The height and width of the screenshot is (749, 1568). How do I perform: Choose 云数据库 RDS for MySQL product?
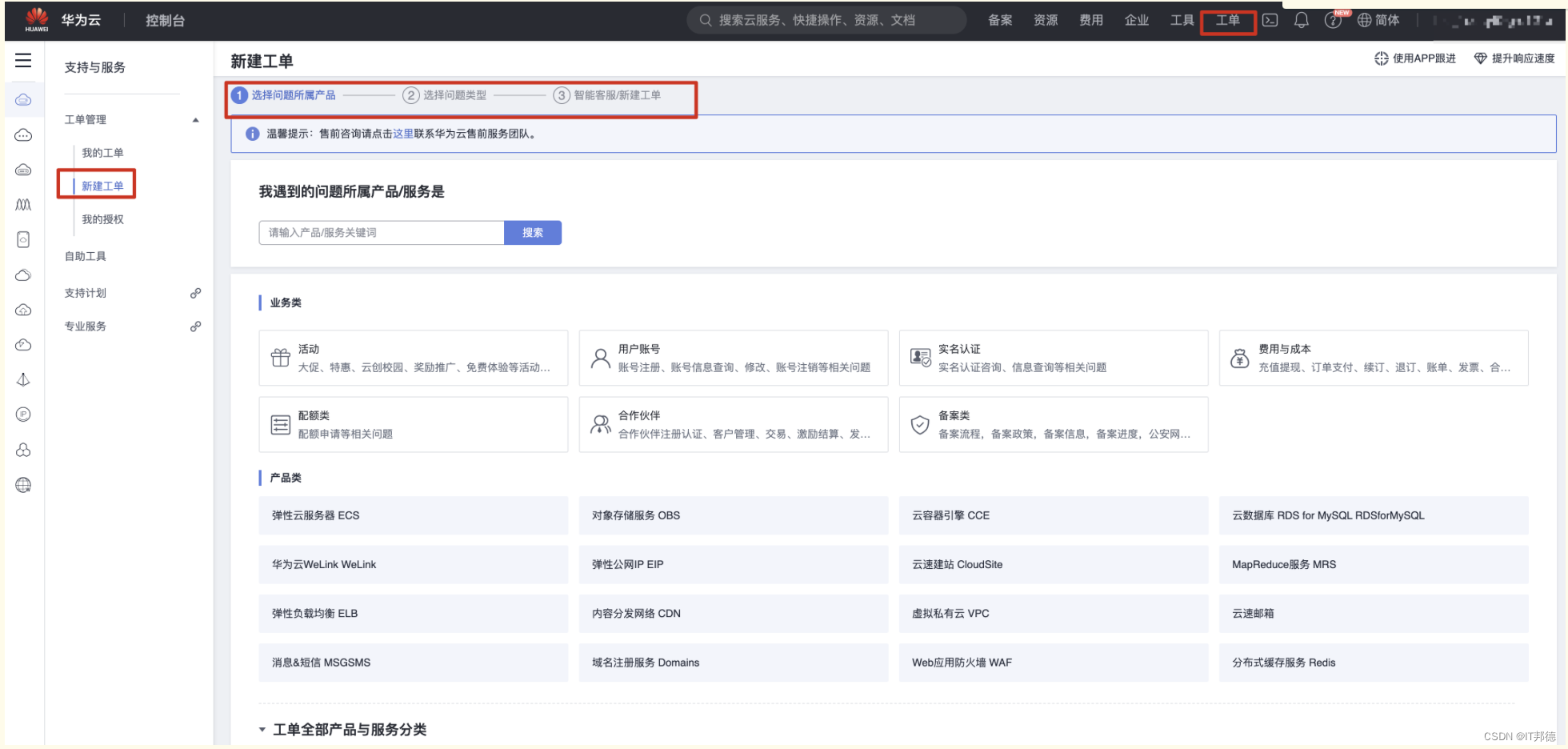(1374, 515)
